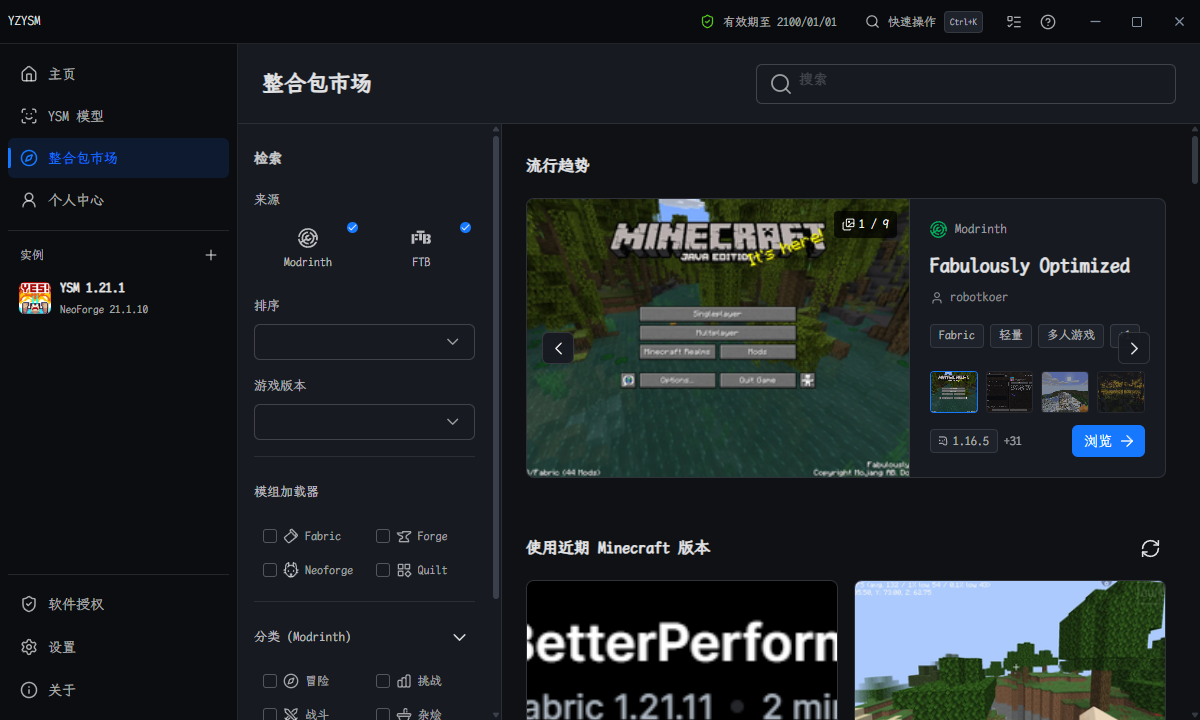Click the 浏览 browse button
This screenshot has height=720, width=1200.
[x=1108, y=441]
